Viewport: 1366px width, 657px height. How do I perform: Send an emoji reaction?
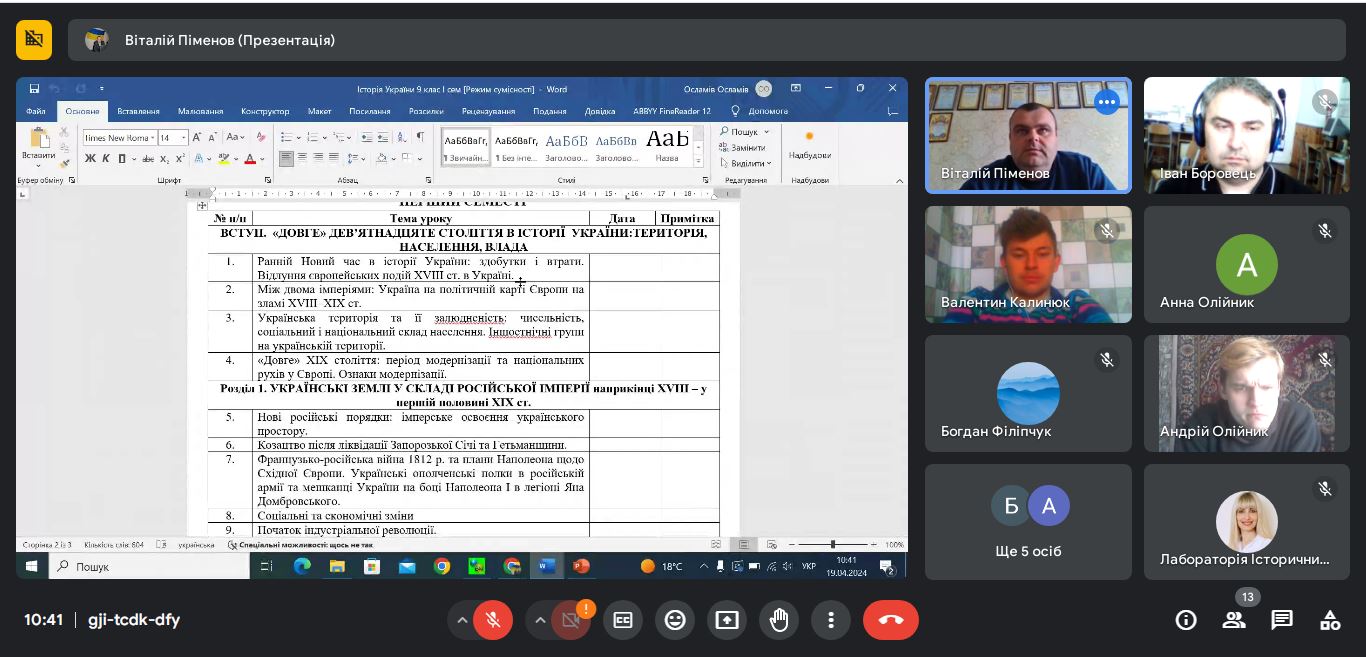point(675,620)
